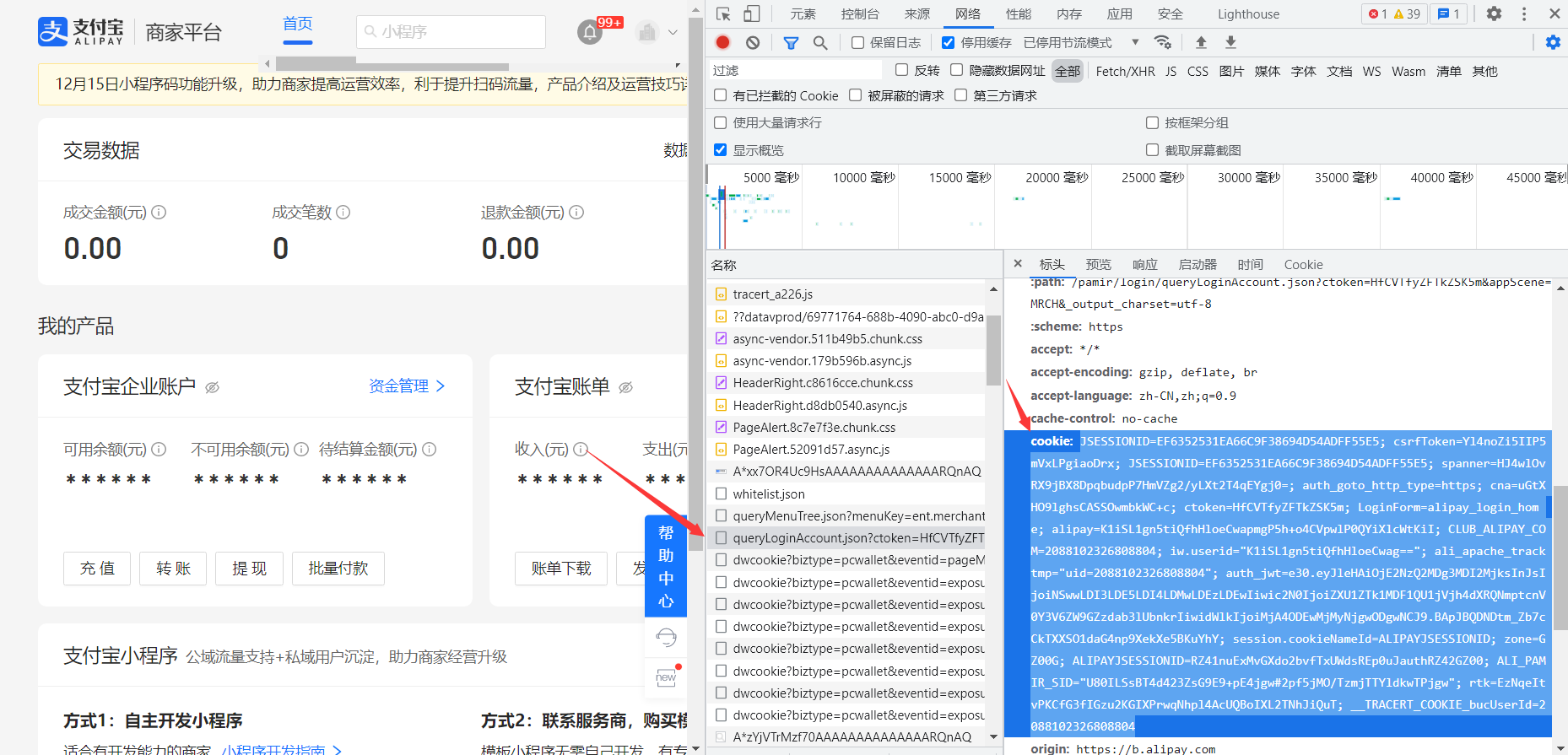The width and height of the screenshot is (1568, 755).
Task: Open 响应 tab in request details
Action: (x=1144, y=264)
